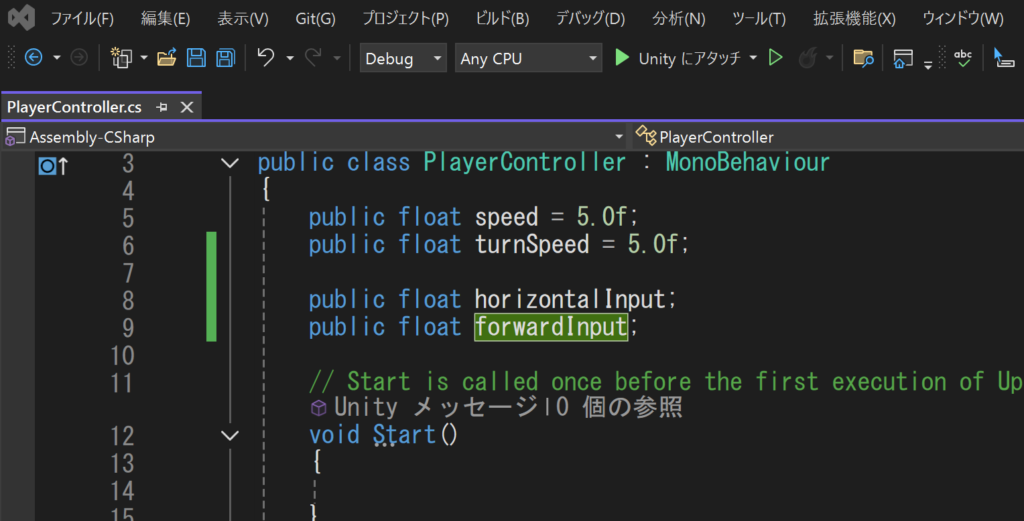Click the Start Without Debugging outline play icon
Image resolution: width=1024 pixels, height=521 pixels.
(x=775, y=58)
